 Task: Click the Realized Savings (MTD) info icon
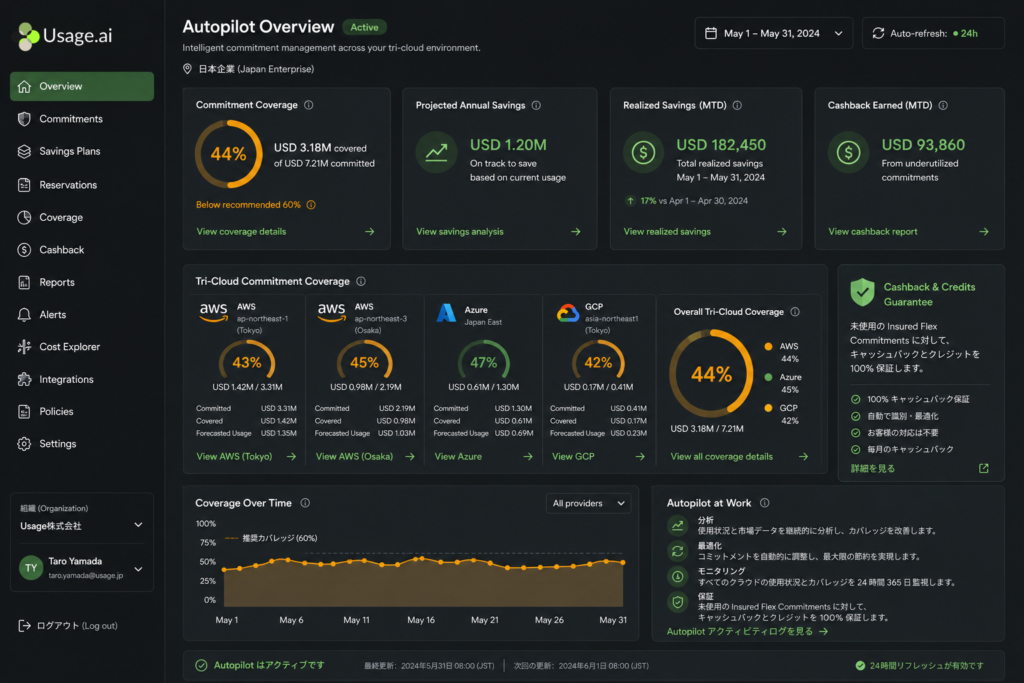click(737, 105)
